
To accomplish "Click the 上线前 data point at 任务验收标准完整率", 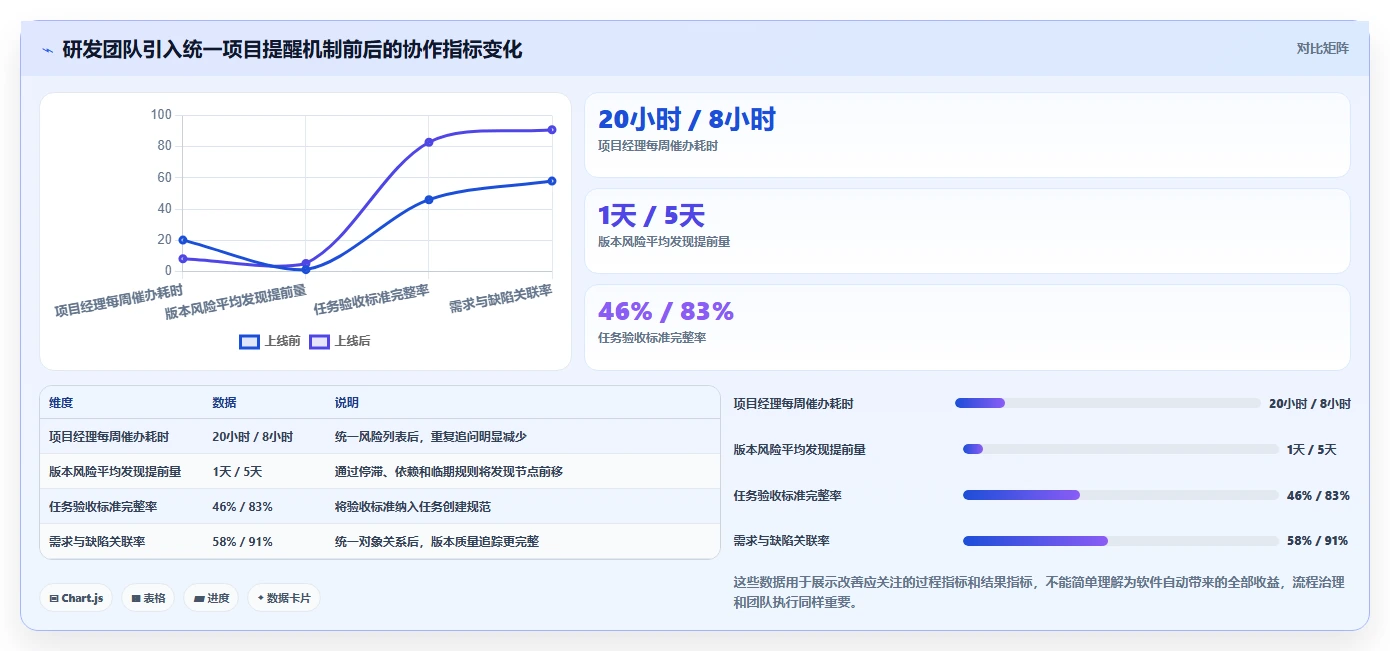I will tap(429, 199).
